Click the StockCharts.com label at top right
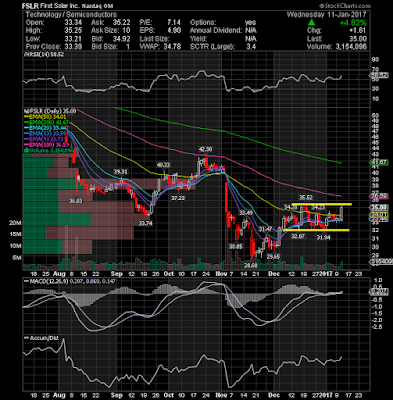The width and height of the screenshot is (393, 400). tap(345, 6)
